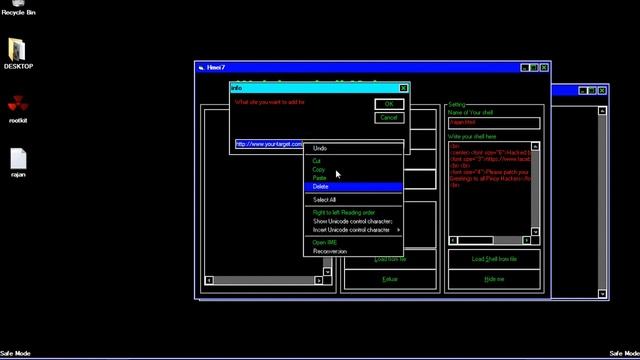640x360 pixels.
Task: Click inside the Write your shell text area
Action: click(490, 189)
